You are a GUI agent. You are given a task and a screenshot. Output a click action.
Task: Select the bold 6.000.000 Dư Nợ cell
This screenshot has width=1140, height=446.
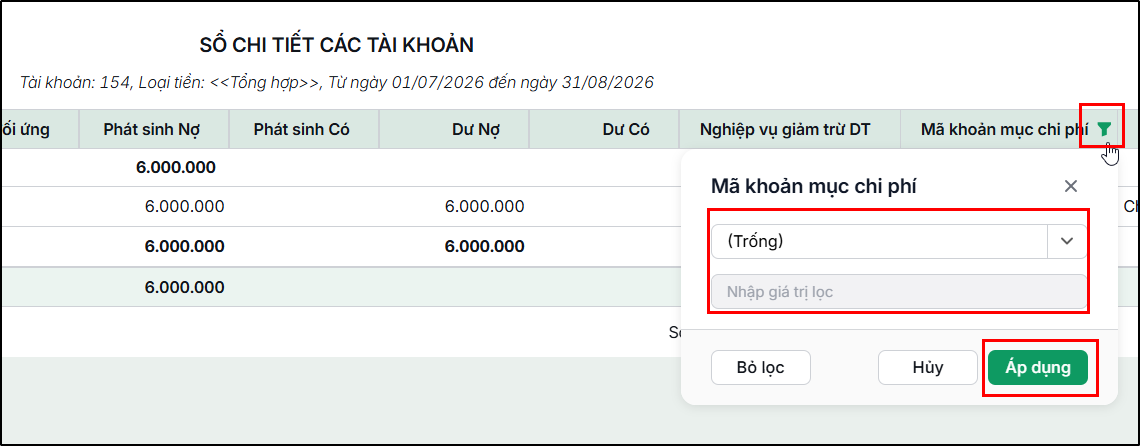pos(484,247)
